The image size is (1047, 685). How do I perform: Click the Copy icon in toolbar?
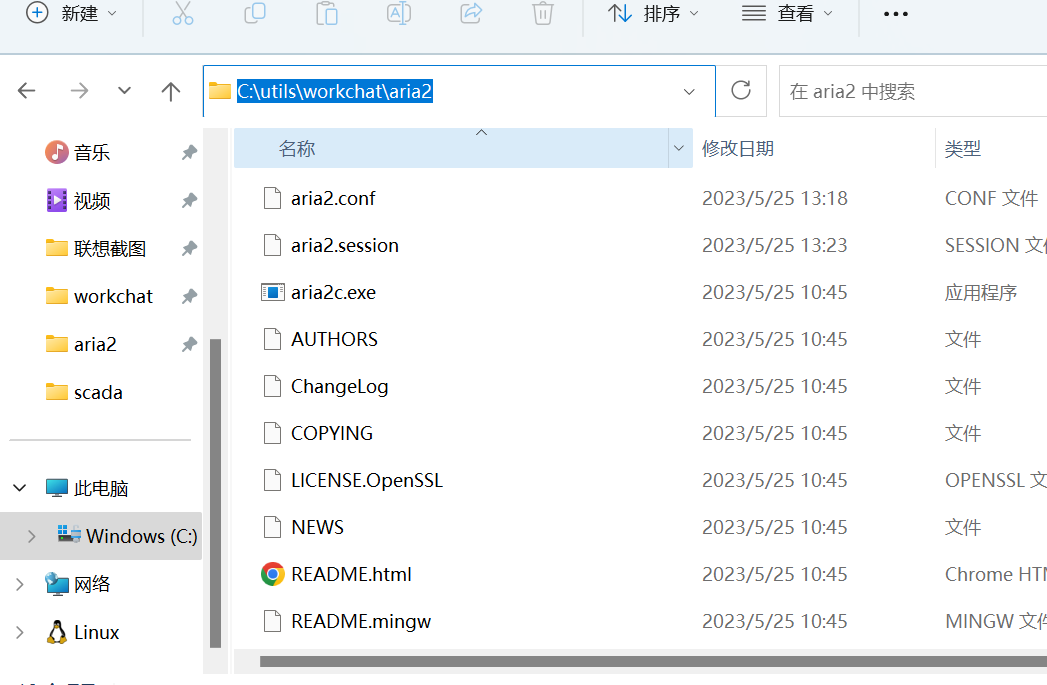254,13
